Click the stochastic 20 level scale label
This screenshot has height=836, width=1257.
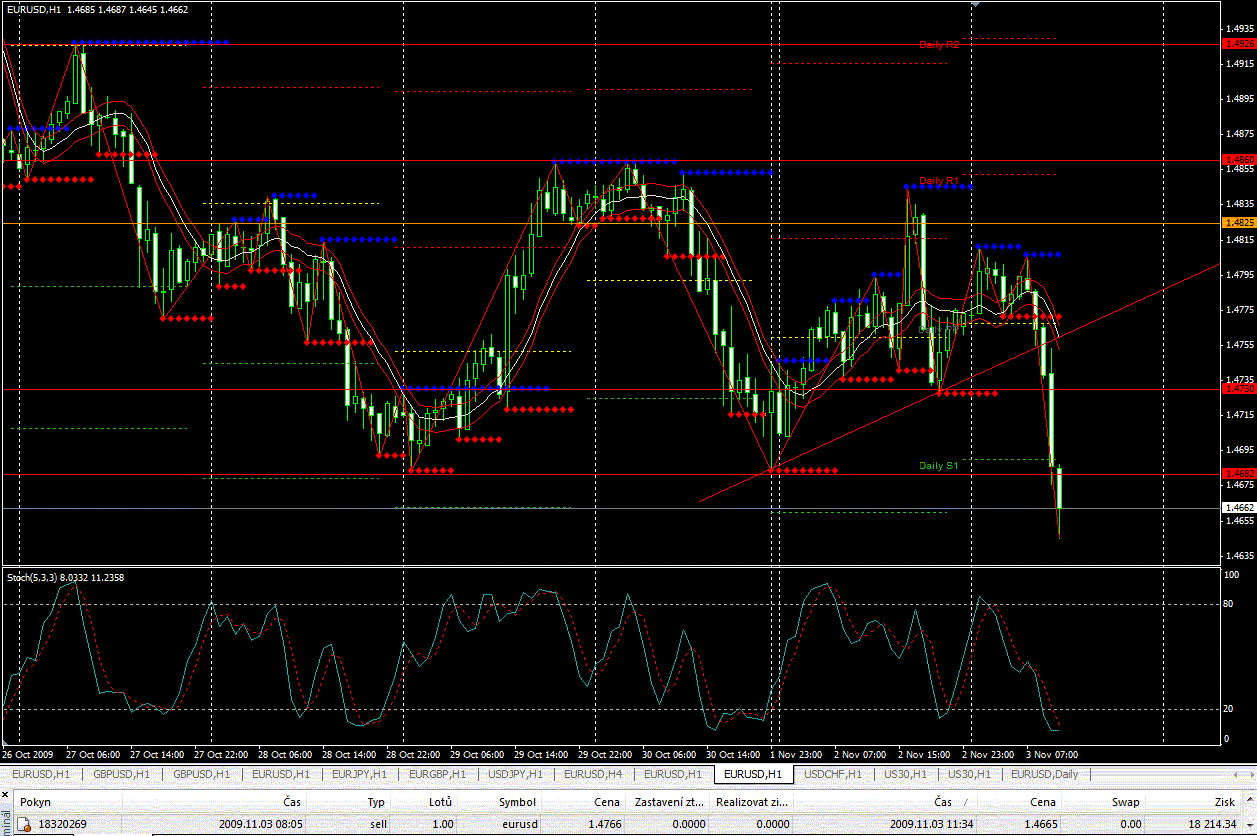click(x=1230, y=709)
